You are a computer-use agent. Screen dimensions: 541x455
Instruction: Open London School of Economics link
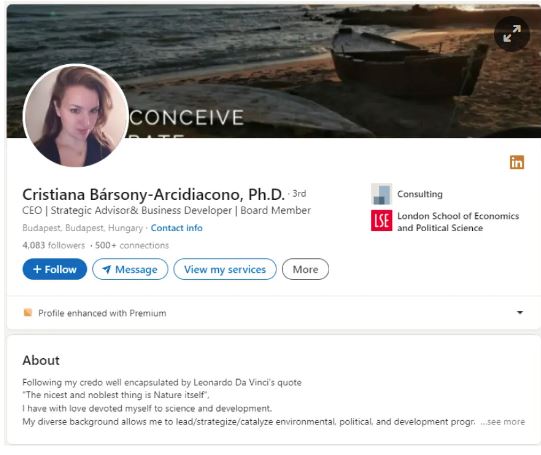(x=458, y=222)
